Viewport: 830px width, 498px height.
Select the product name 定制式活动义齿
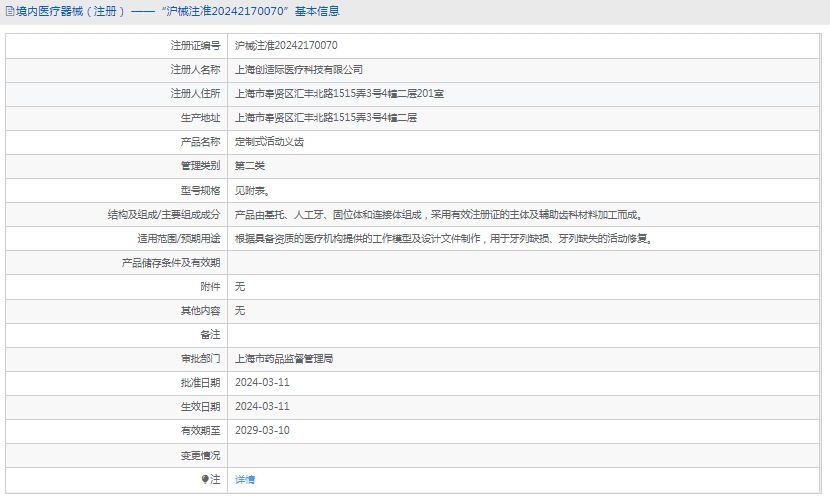click(x=269, y=142)
